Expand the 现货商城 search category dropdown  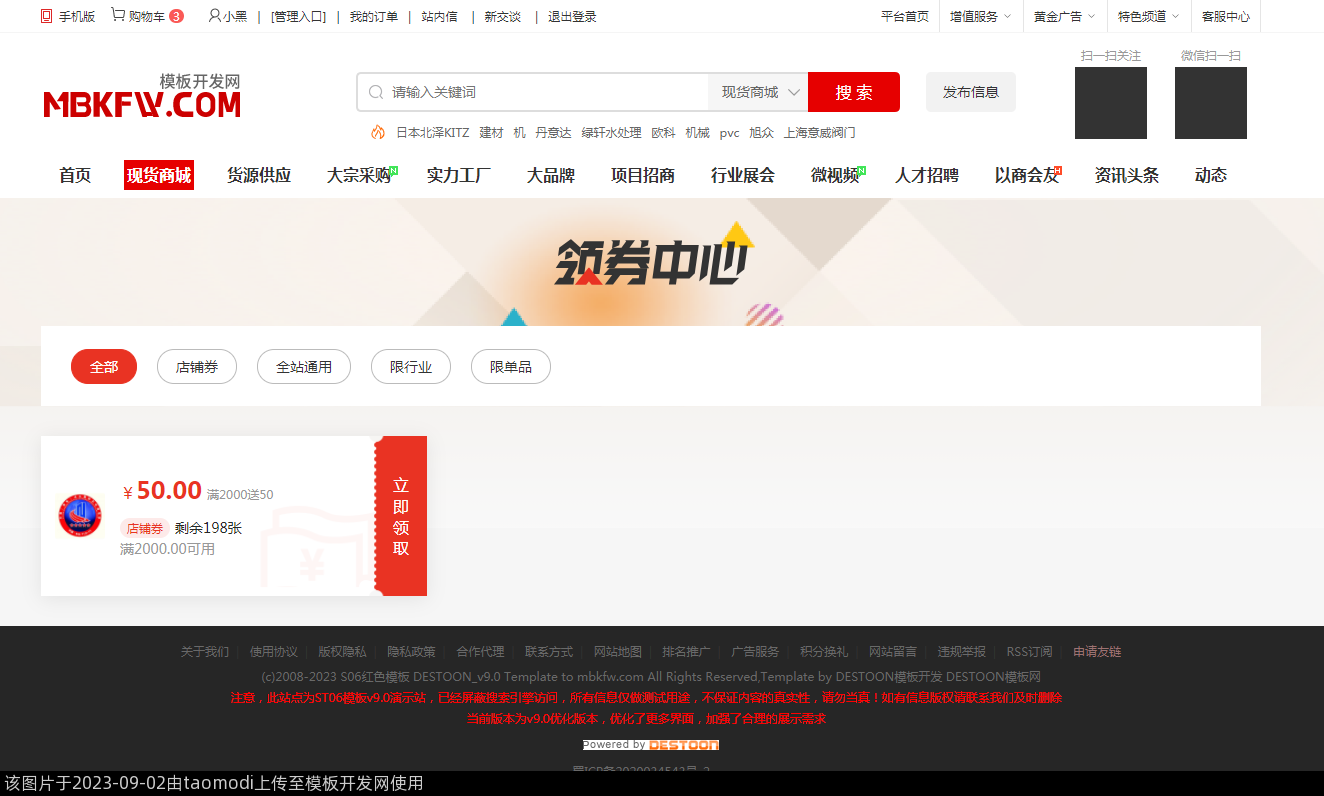click(x=760, y=92)
